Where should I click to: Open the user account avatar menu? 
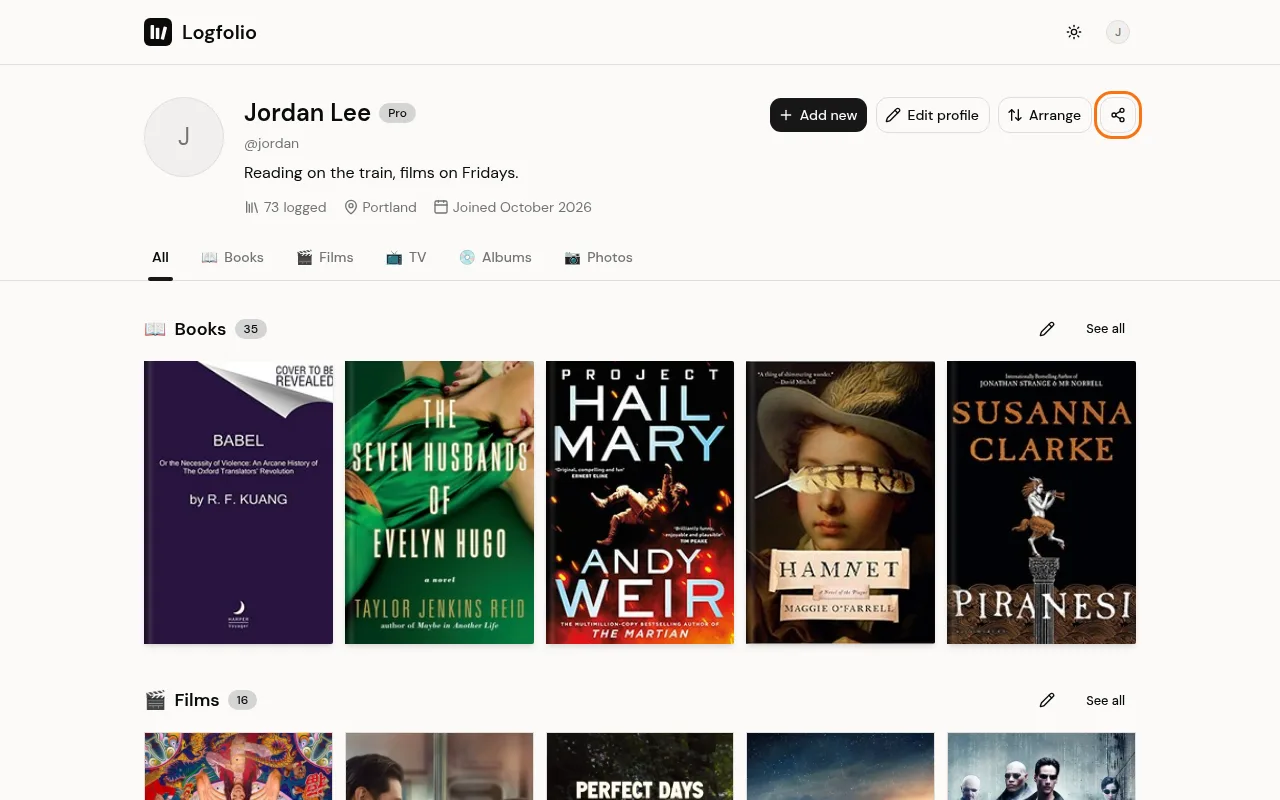coord(1118,33)
